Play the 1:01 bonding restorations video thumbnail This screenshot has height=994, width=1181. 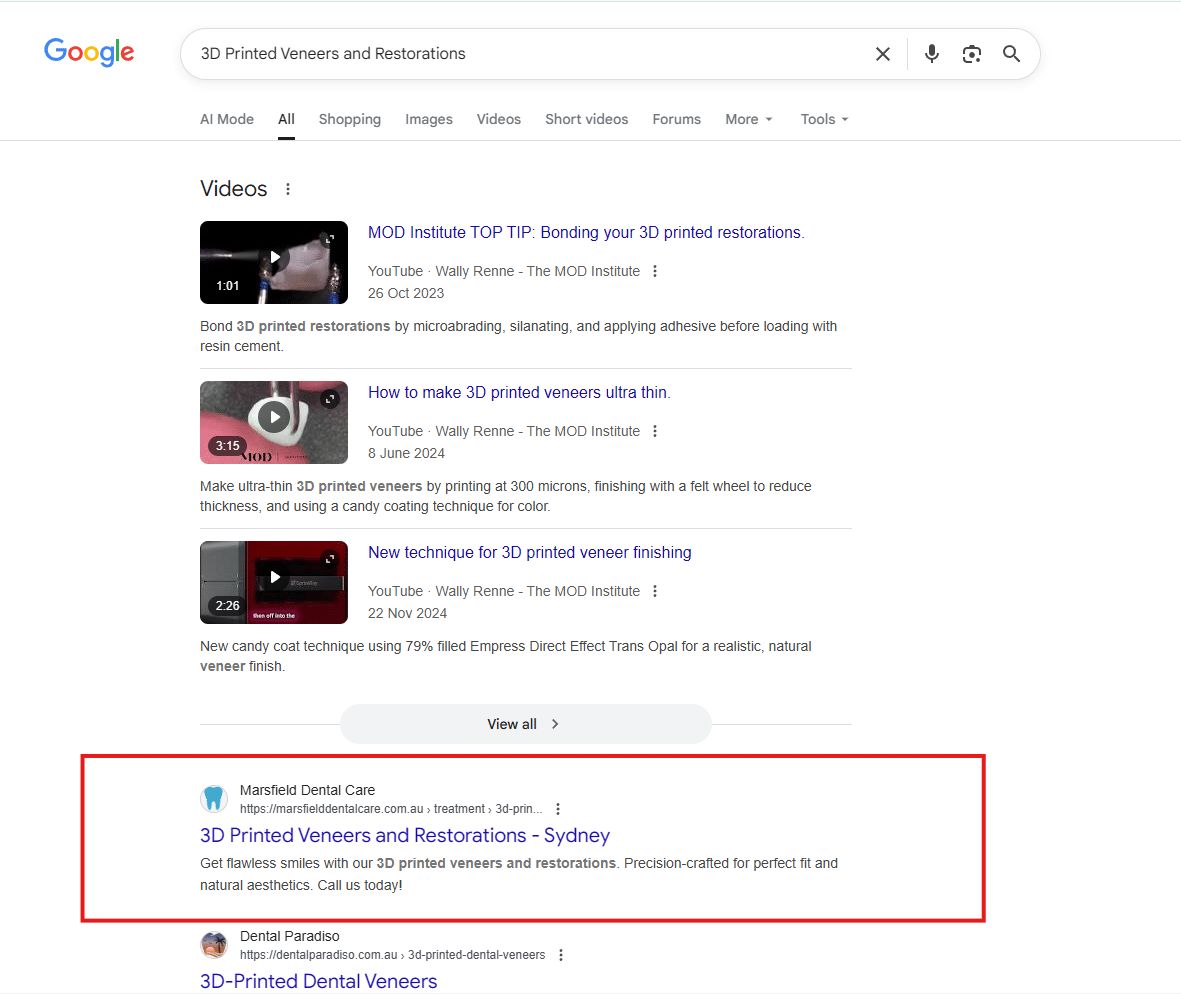click(274, 262)
